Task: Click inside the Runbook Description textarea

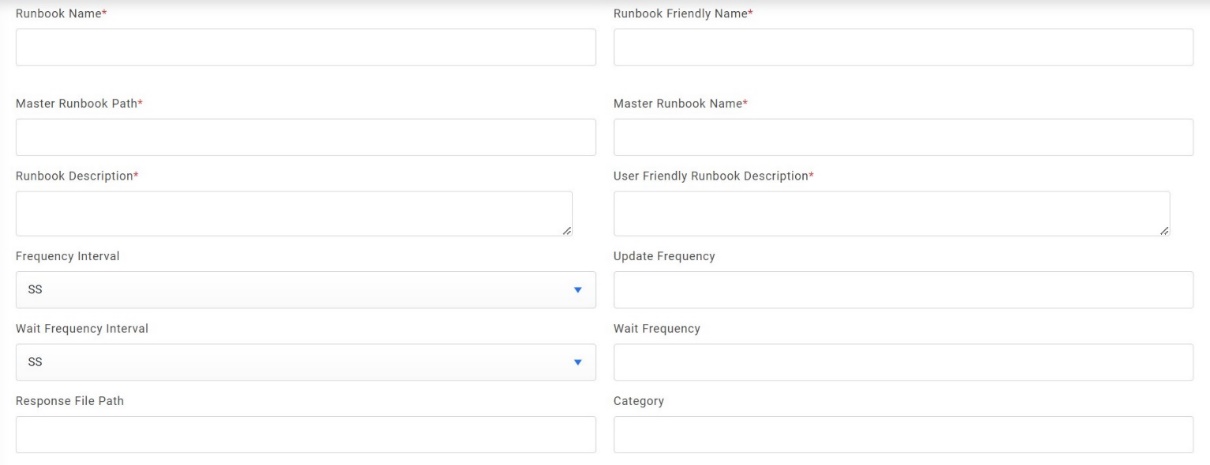Action: pyautogui.click(x=294, y=213)
